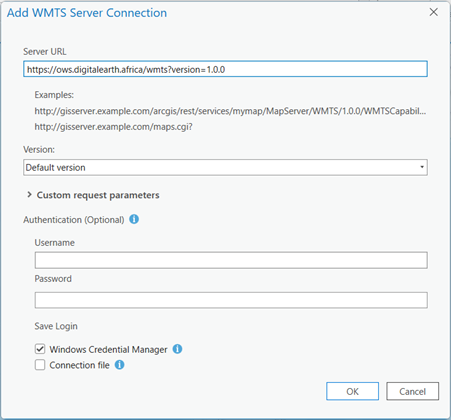Open Connection file info icon

pyautogui.click(x=120, y=365)
